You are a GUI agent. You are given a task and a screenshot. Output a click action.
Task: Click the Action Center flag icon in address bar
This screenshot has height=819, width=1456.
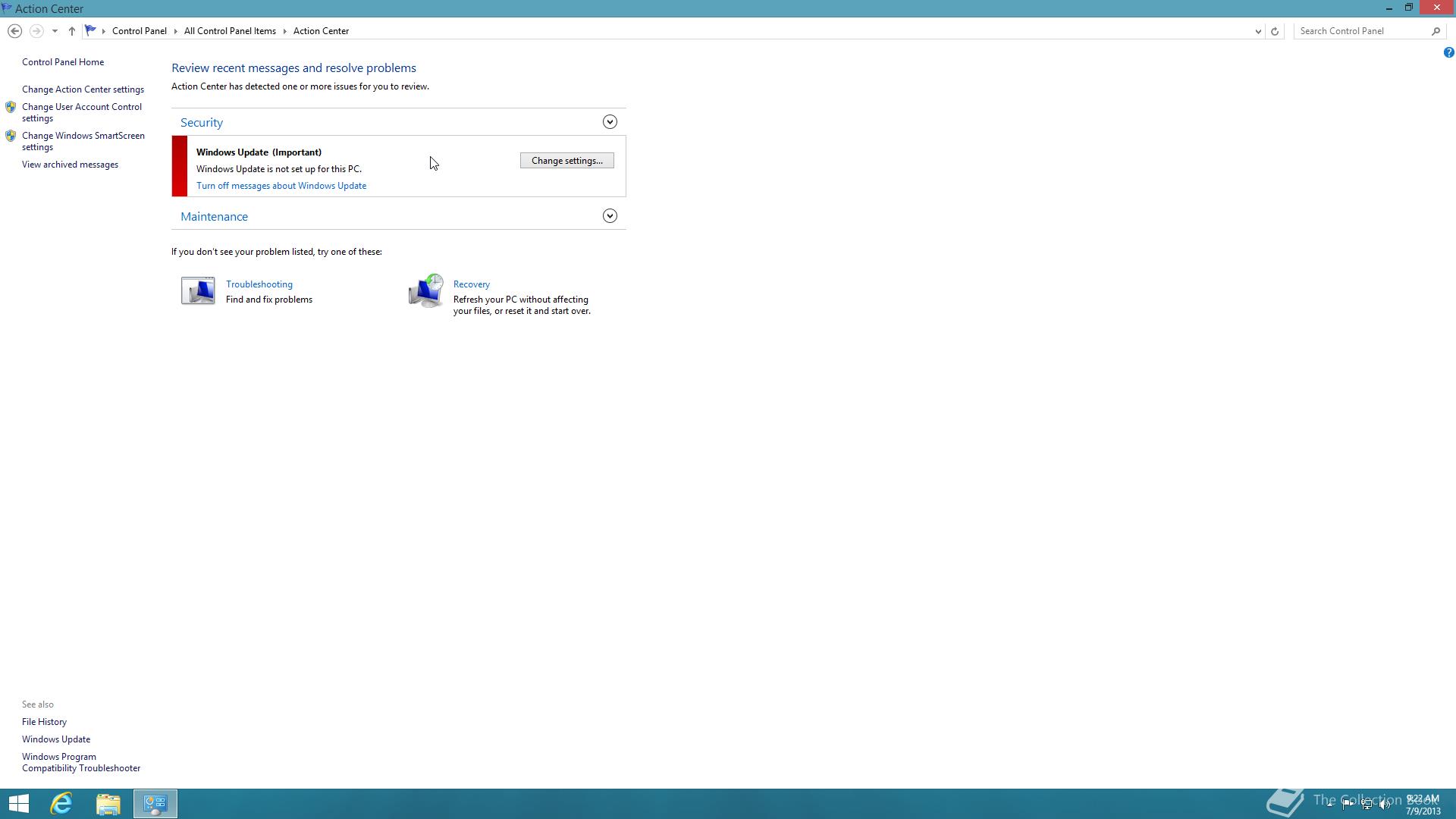pyautogui.click(x=90, y=30)
